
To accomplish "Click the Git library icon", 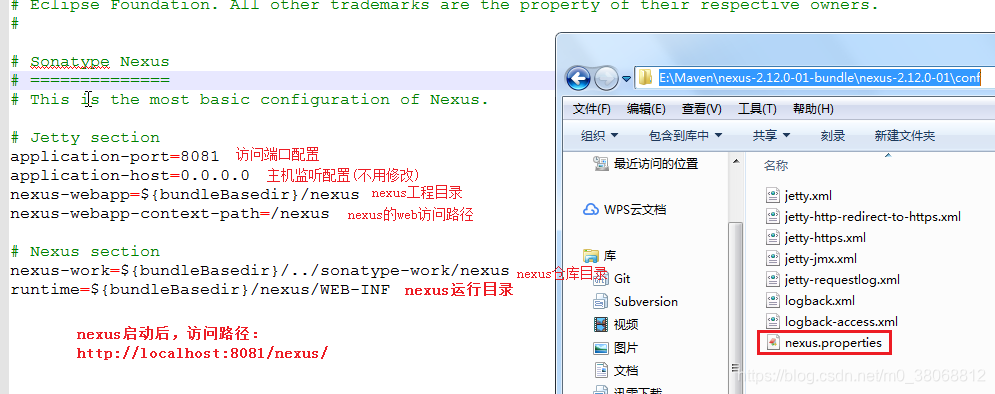I will click(600, 279).
